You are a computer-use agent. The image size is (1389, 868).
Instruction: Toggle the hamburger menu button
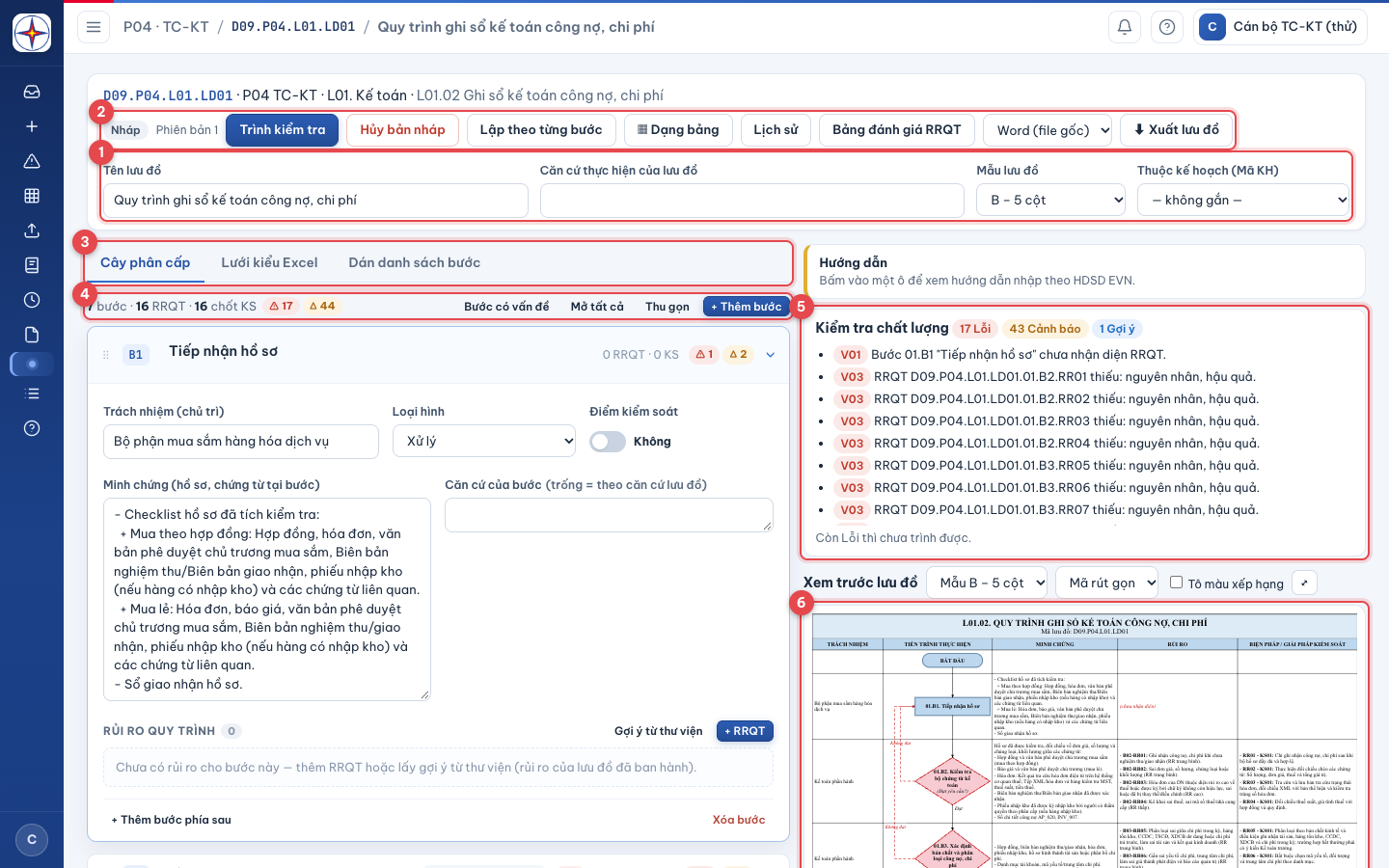pos(94,27)
